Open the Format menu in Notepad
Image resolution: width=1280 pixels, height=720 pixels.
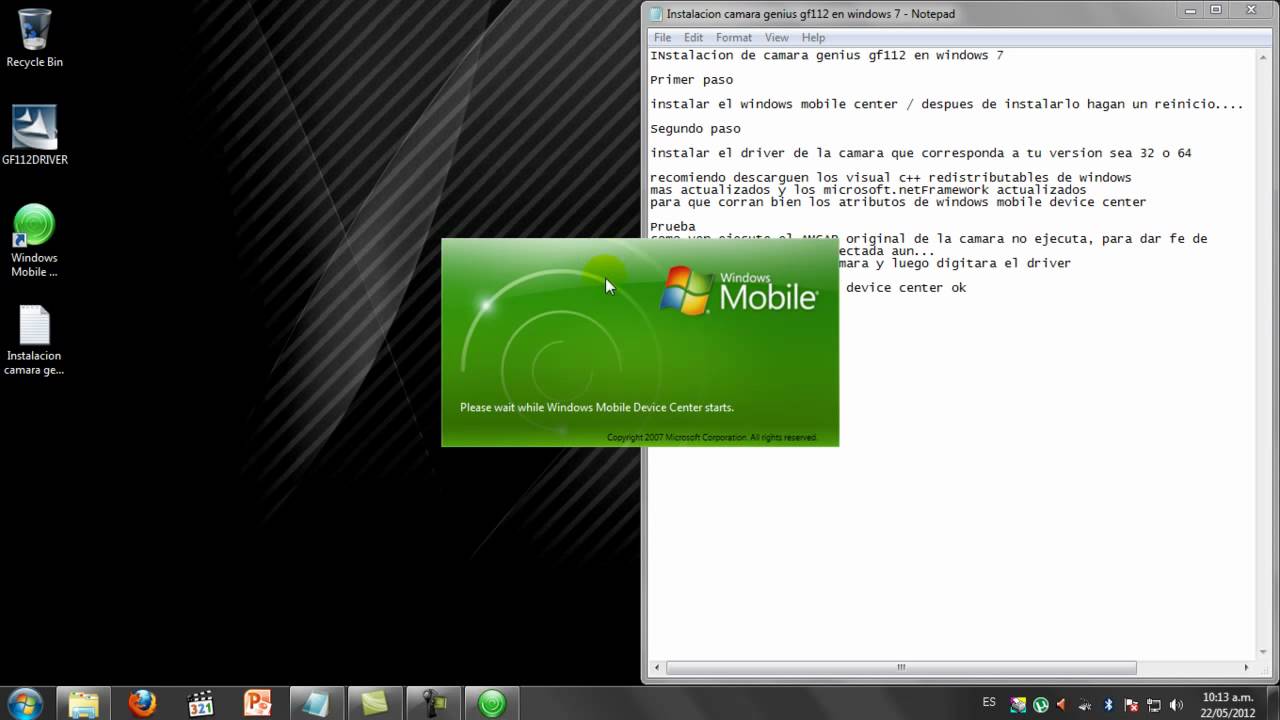733,37
